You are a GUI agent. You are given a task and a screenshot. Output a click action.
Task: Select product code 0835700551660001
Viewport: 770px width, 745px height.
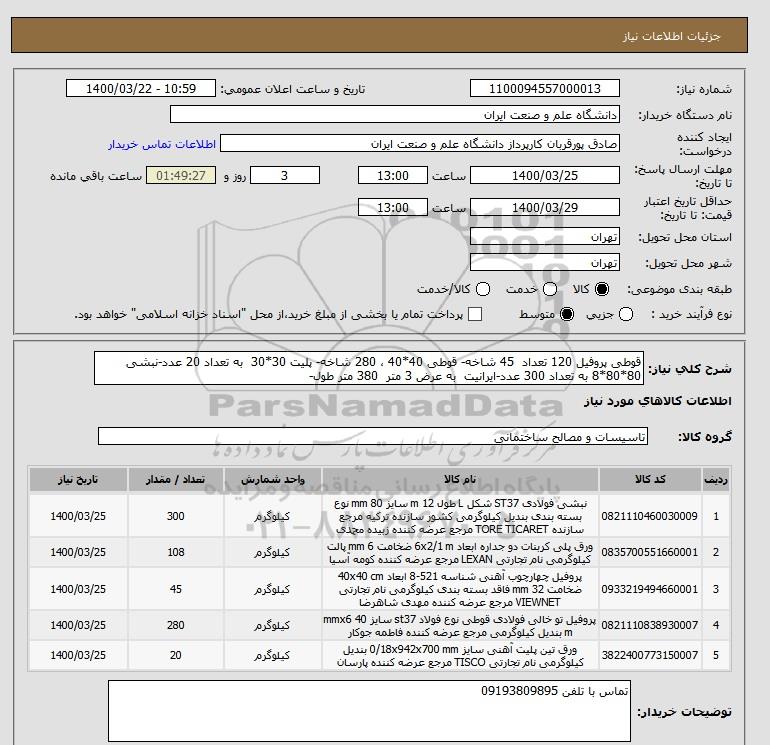(650, 552)
